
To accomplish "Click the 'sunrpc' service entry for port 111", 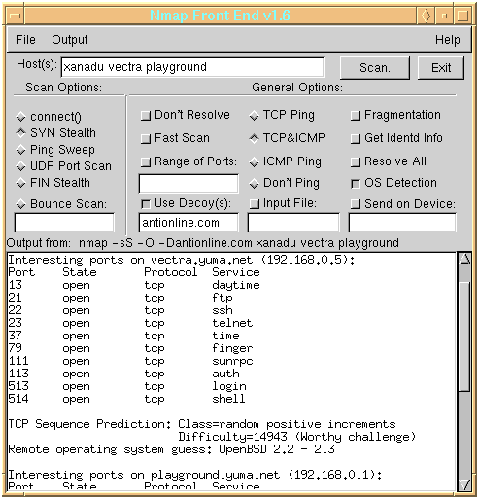I will click(x=233, y=361).
